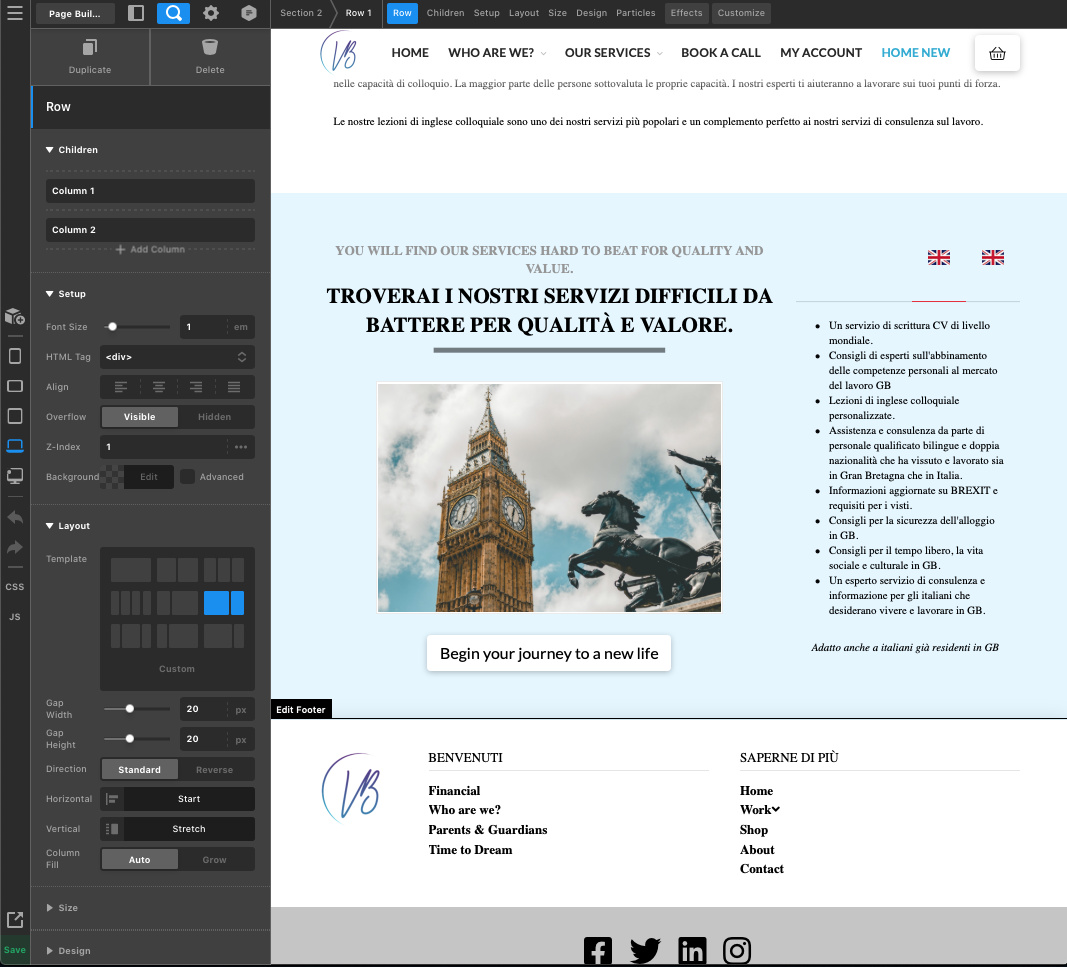Expand the Size section

68,908
